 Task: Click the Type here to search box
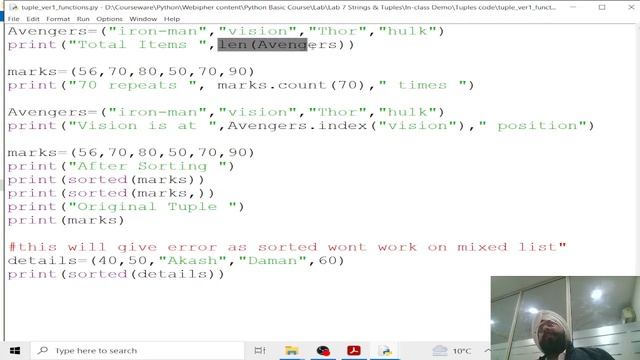tap(138, 351)
